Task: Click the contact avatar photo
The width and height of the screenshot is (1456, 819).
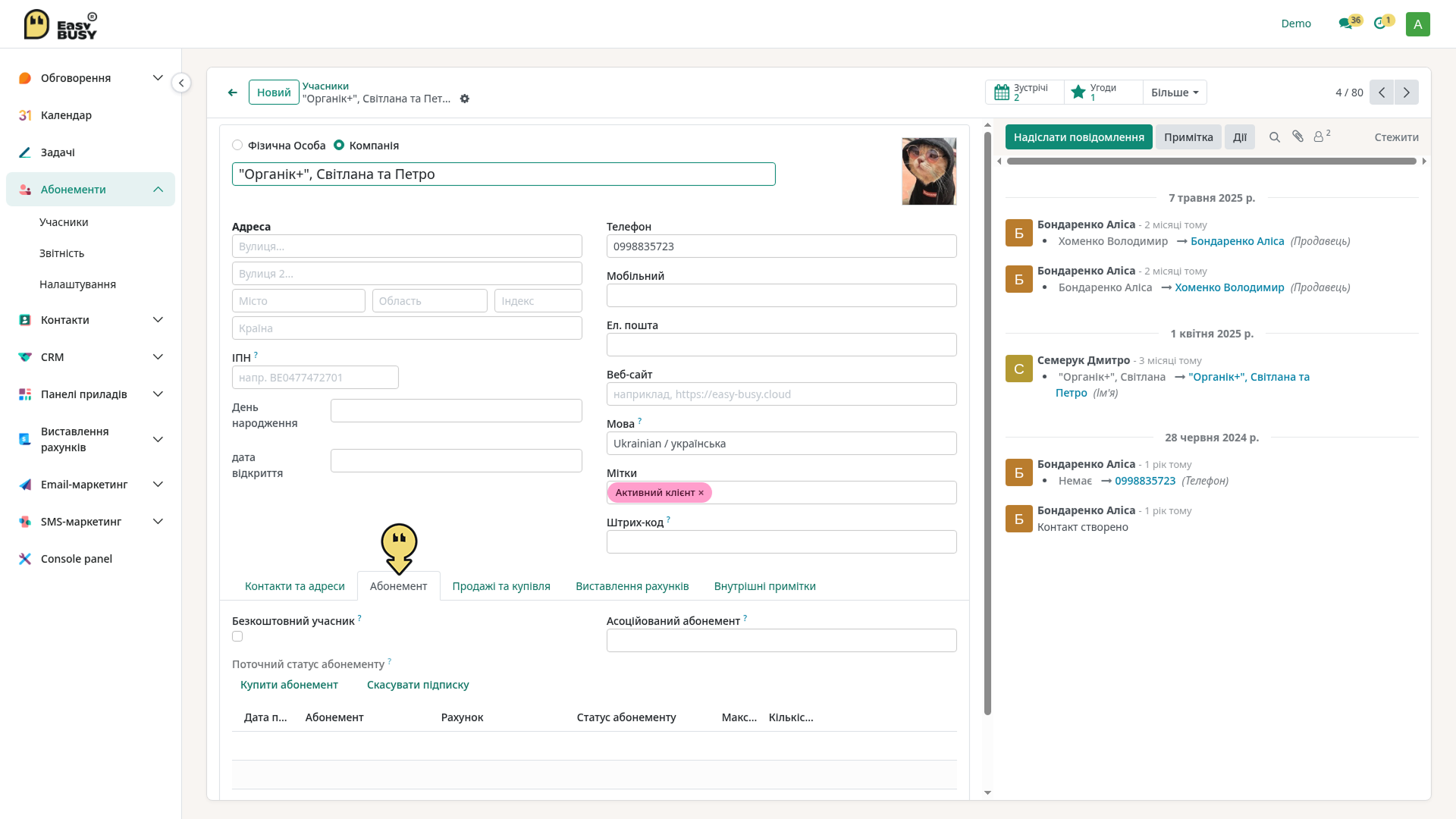Action: pos(929,171)
